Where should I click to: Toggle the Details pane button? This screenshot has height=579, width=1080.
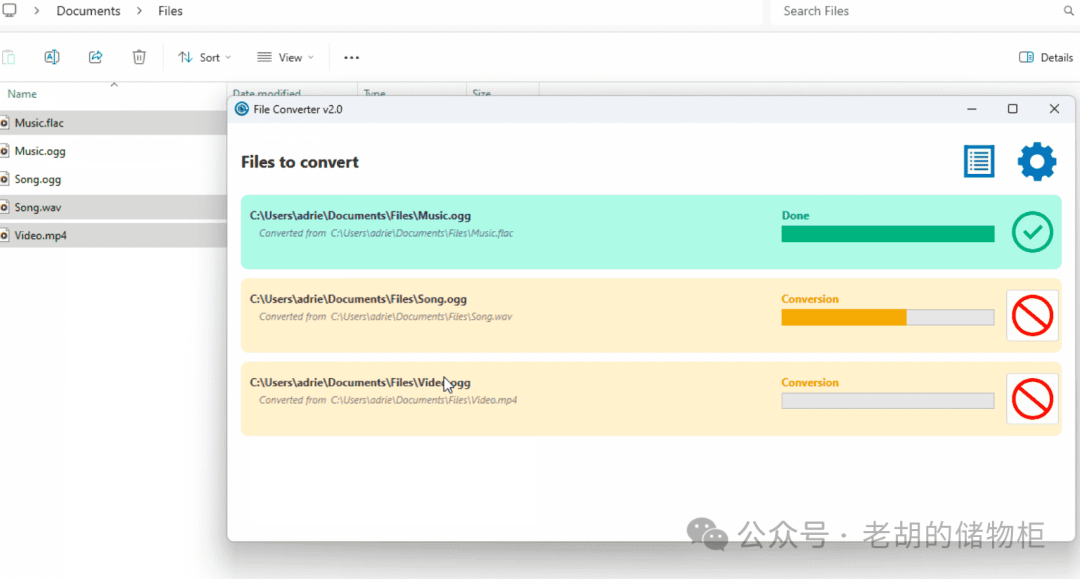(1046, 57)
